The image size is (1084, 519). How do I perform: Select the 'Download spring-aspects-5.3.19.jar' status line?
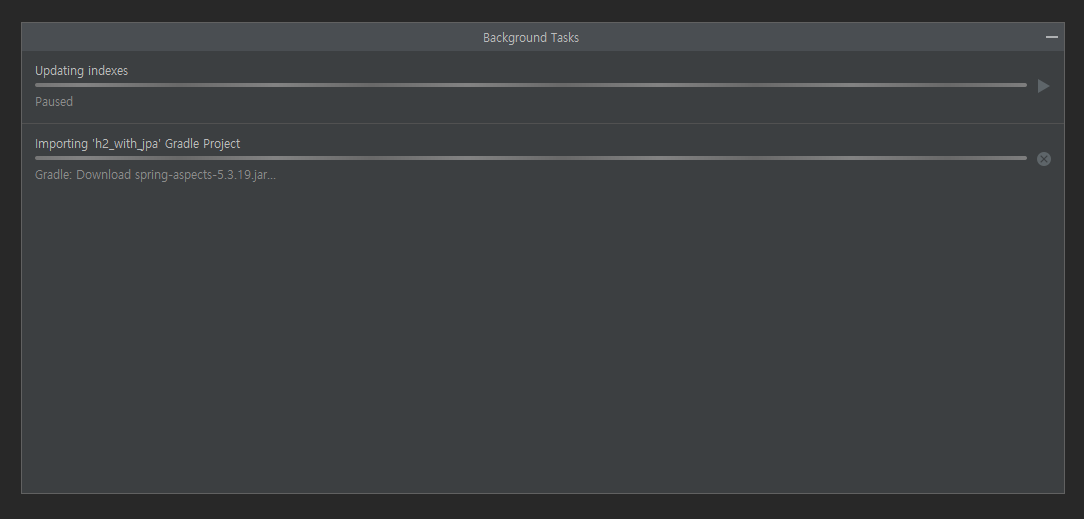click(x=156, y=175)
